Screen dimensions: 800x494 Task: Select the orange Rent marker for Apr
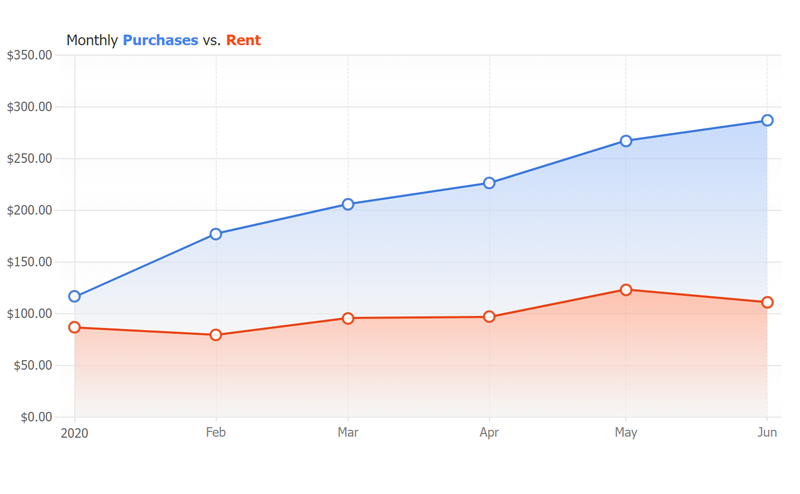click(x=489, y=317)
